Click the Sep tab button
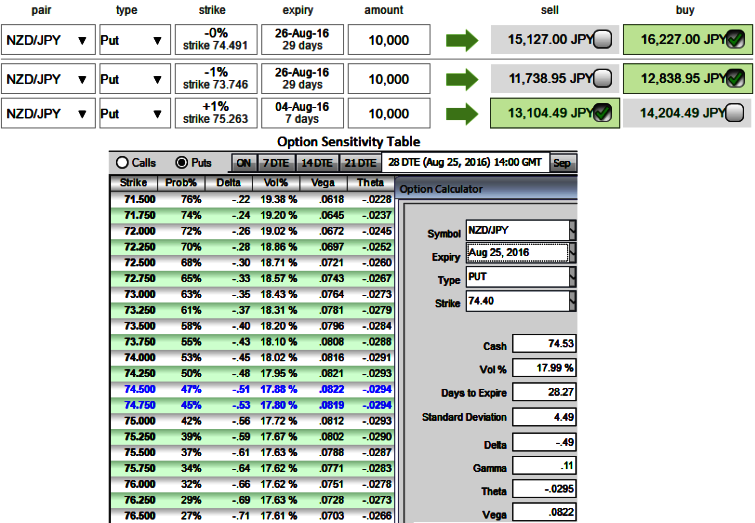The width and height of the screenshot is (755, 523). point(562,163)
